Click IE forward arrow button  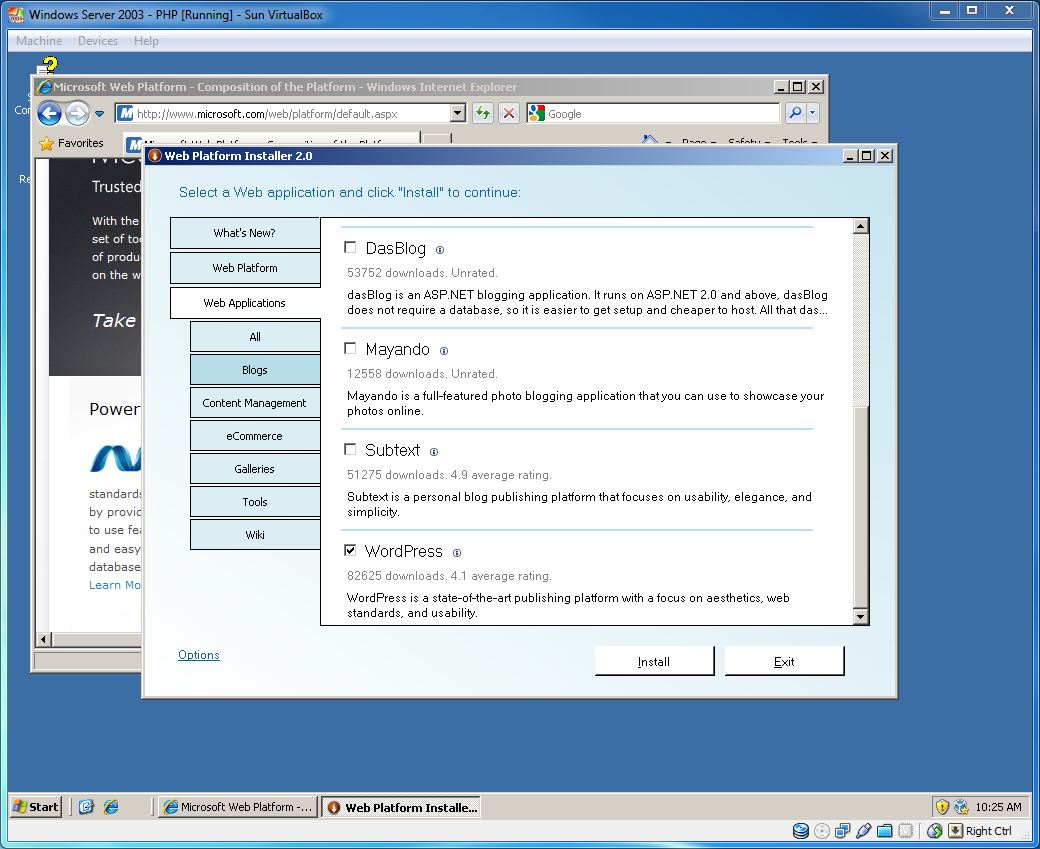(77, 113)
